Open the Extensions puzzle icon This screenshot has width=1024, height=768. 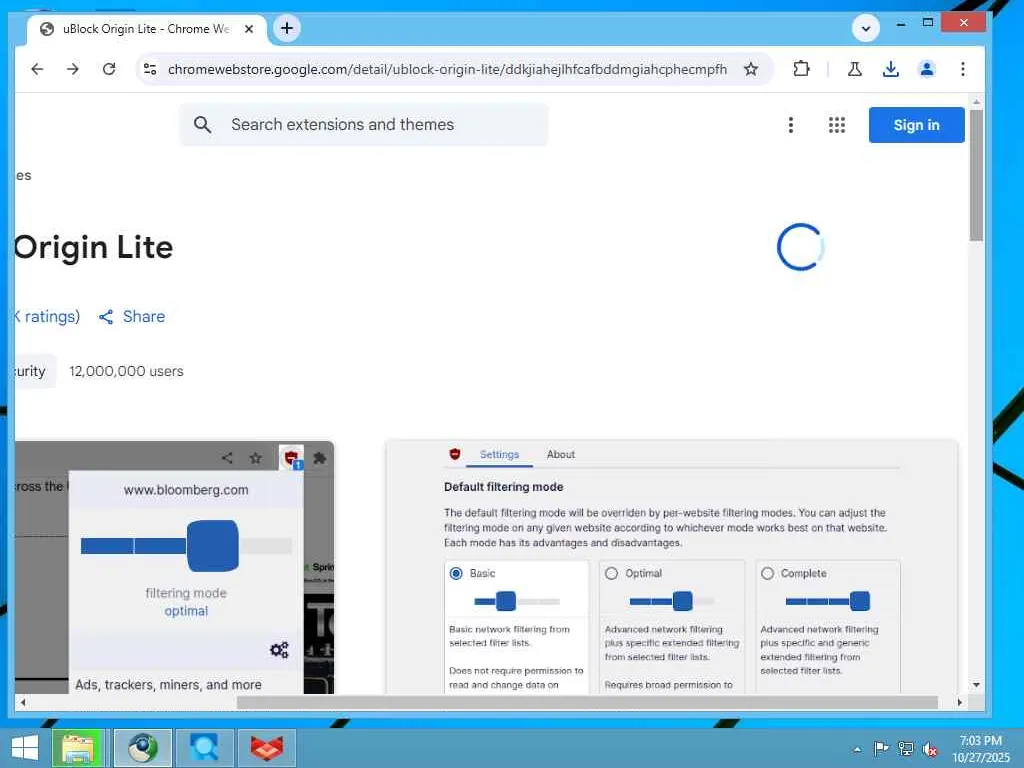point(801,69)
